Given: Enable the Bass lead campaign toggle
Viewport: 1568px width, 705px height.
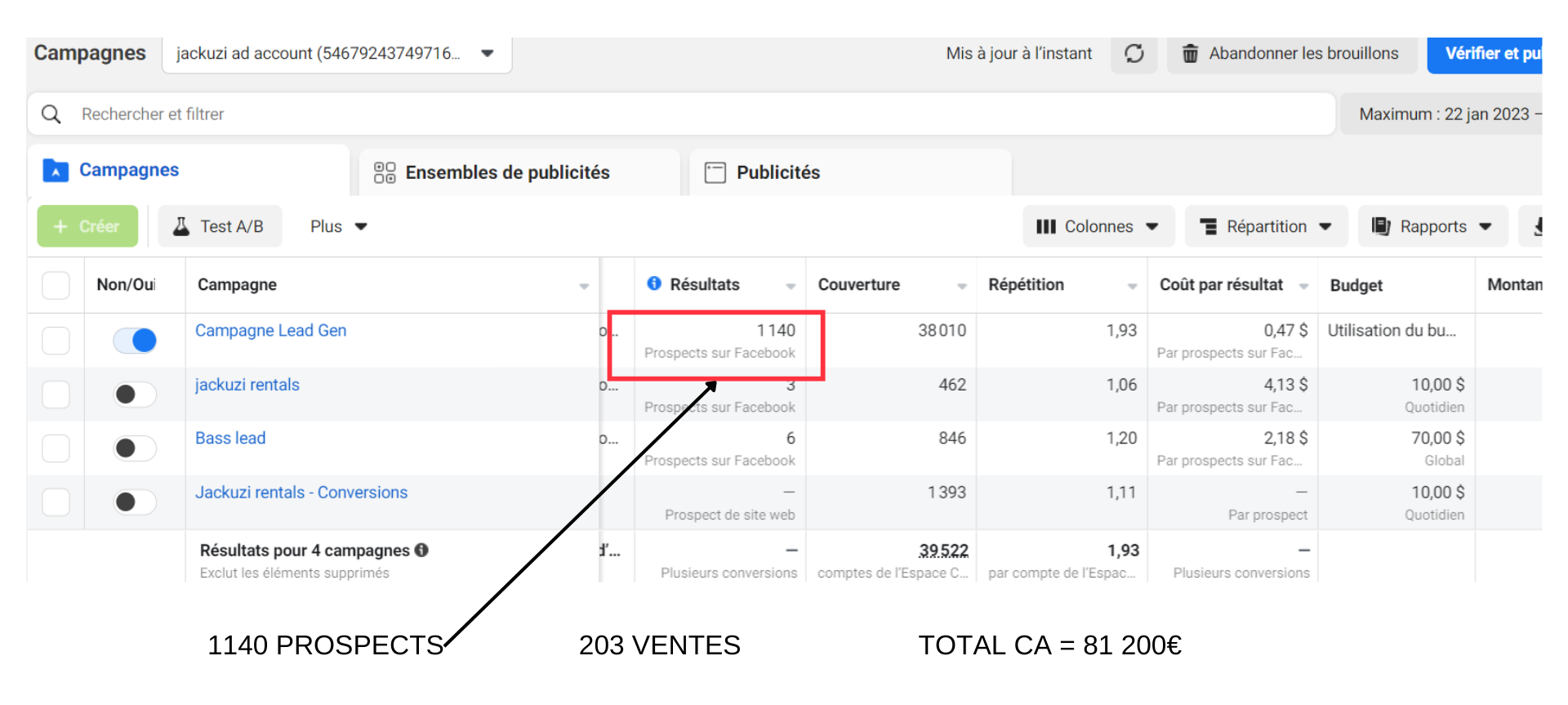Looking at the screenshot, I should 135,448.
